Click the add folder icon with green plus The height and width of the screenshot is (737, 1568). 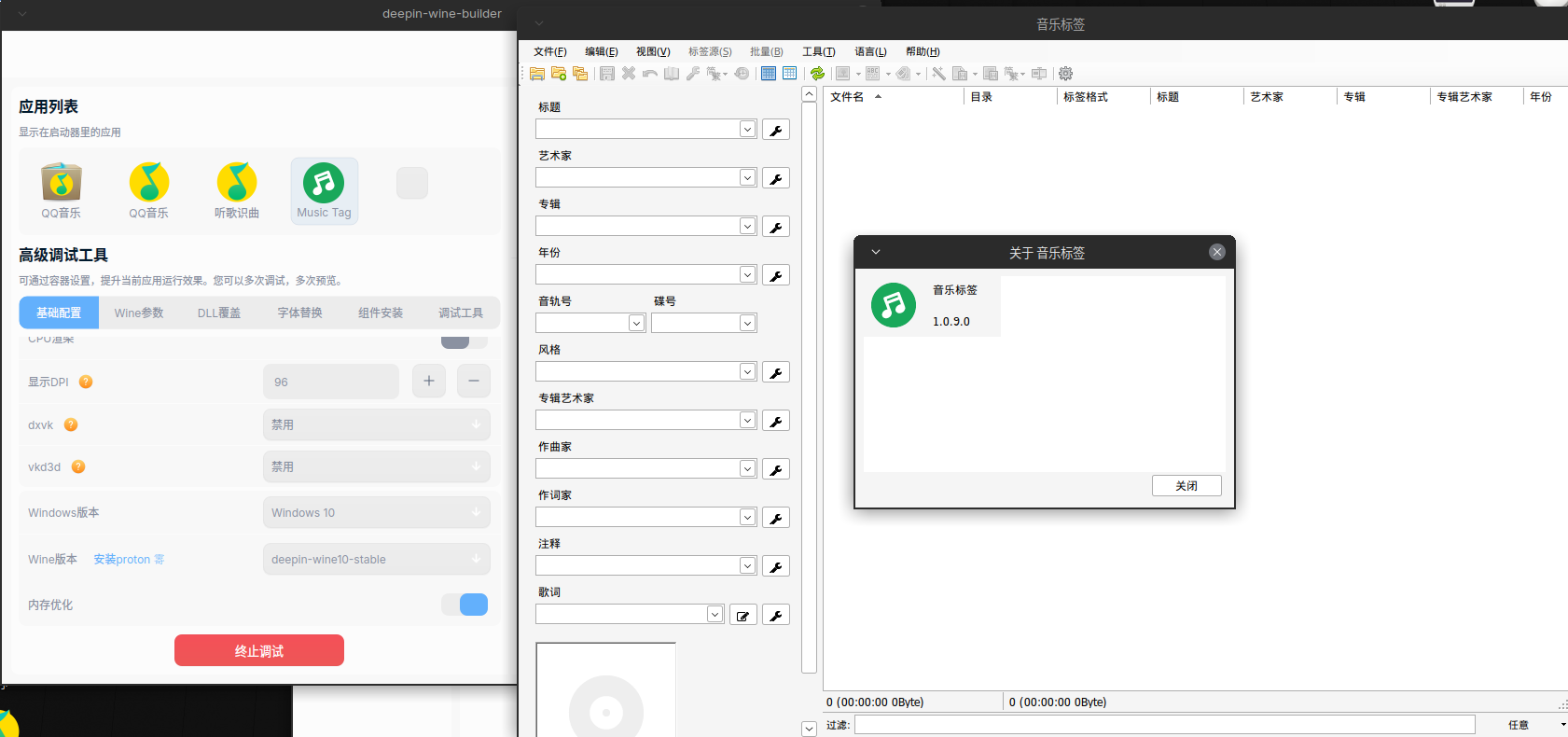559,74
